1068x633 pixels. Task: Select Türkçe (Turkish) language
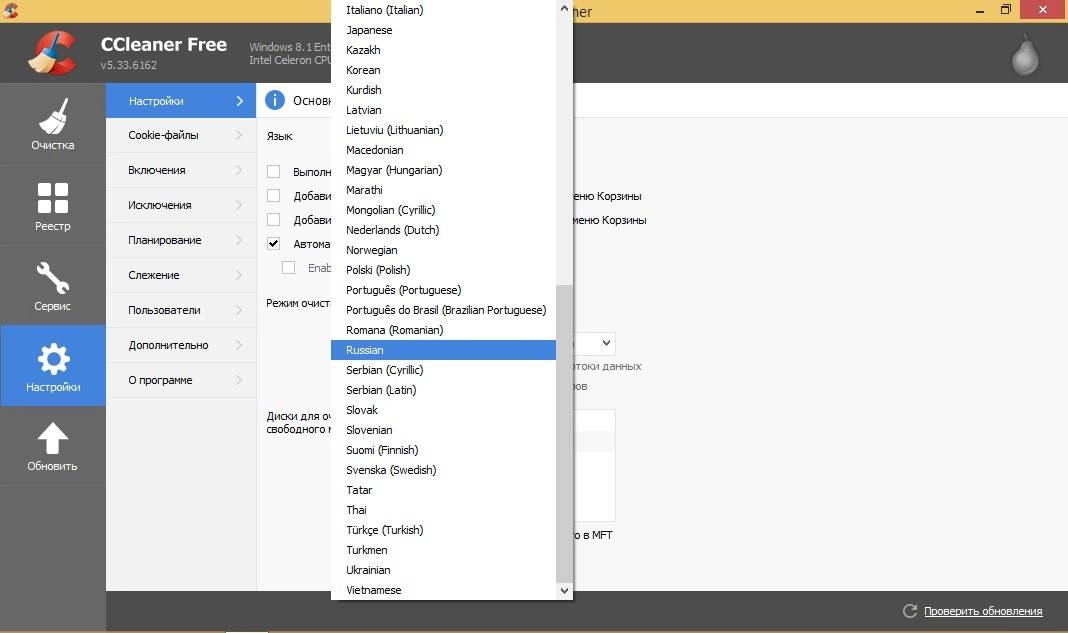(x=443, y=530)
